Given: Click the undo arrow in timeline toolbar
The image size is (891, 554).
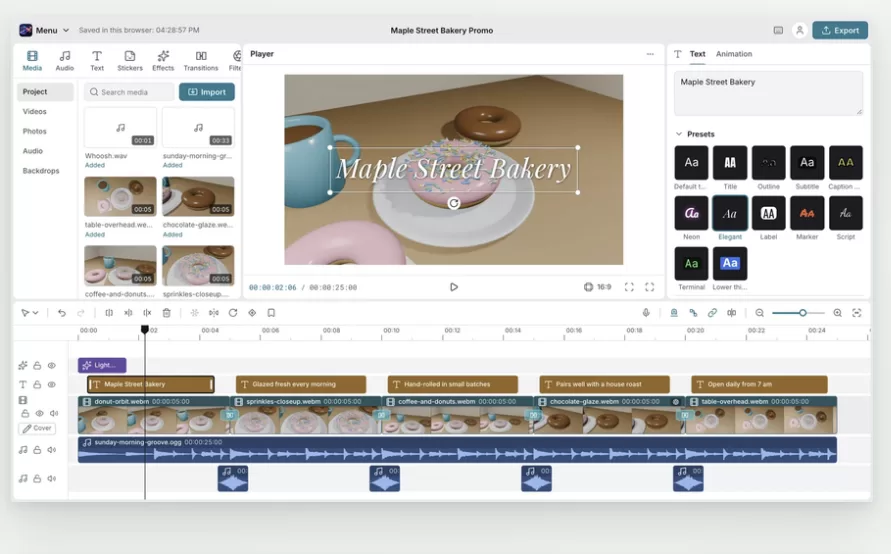Looking at the screenshot, I should 61,313.
